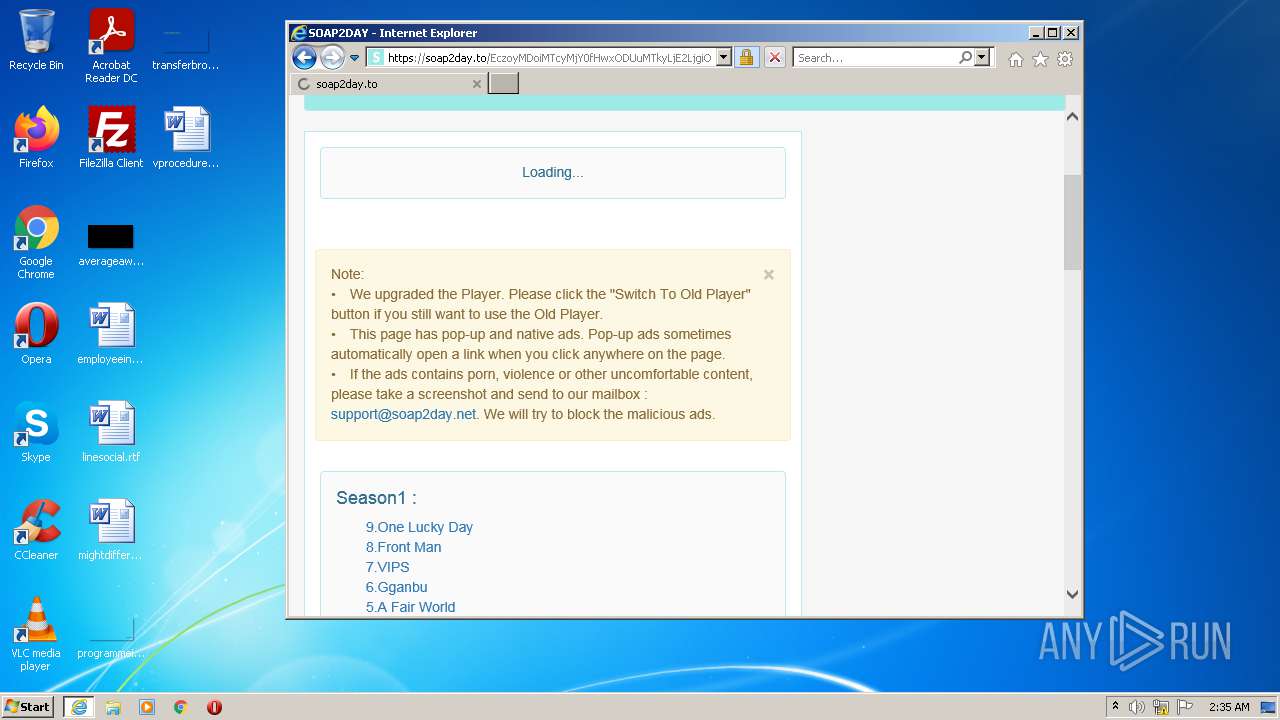The height and width of the screenshot is (720, 1280).
Task: Open episode 6.Gganbu
Action: [x=396, y=587]
